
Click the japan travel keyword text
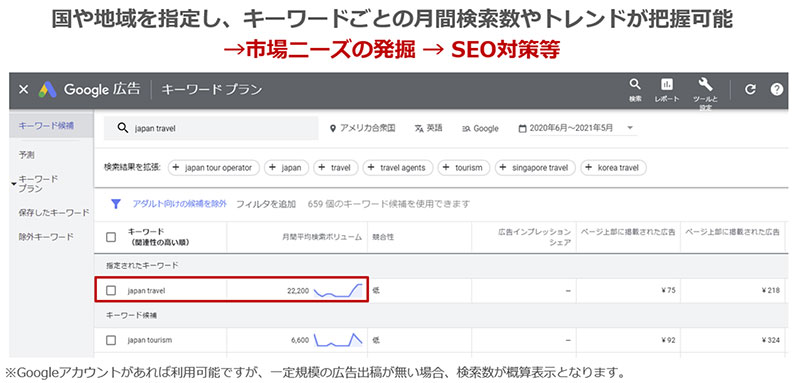click(x=146, y=291)
